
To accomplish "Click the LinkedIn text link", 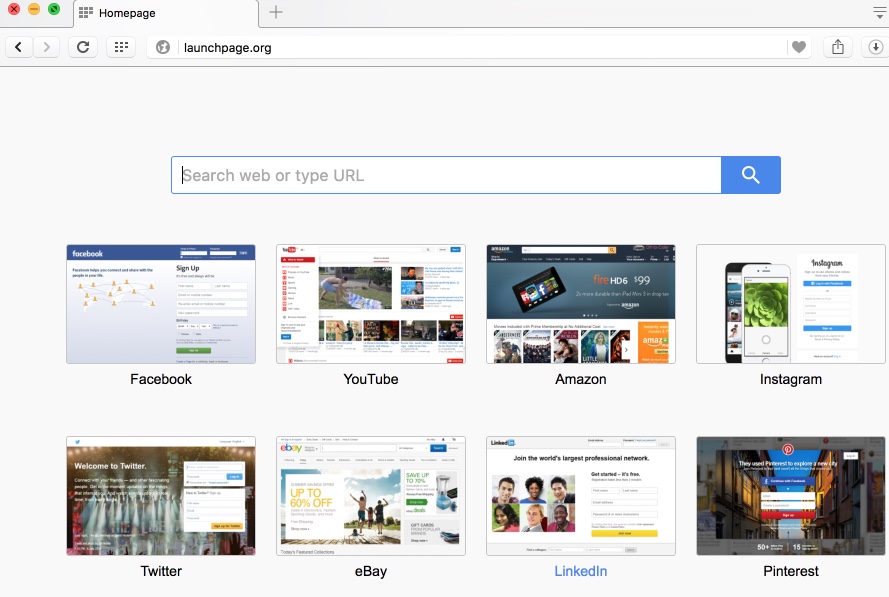I will coord(581,571).
